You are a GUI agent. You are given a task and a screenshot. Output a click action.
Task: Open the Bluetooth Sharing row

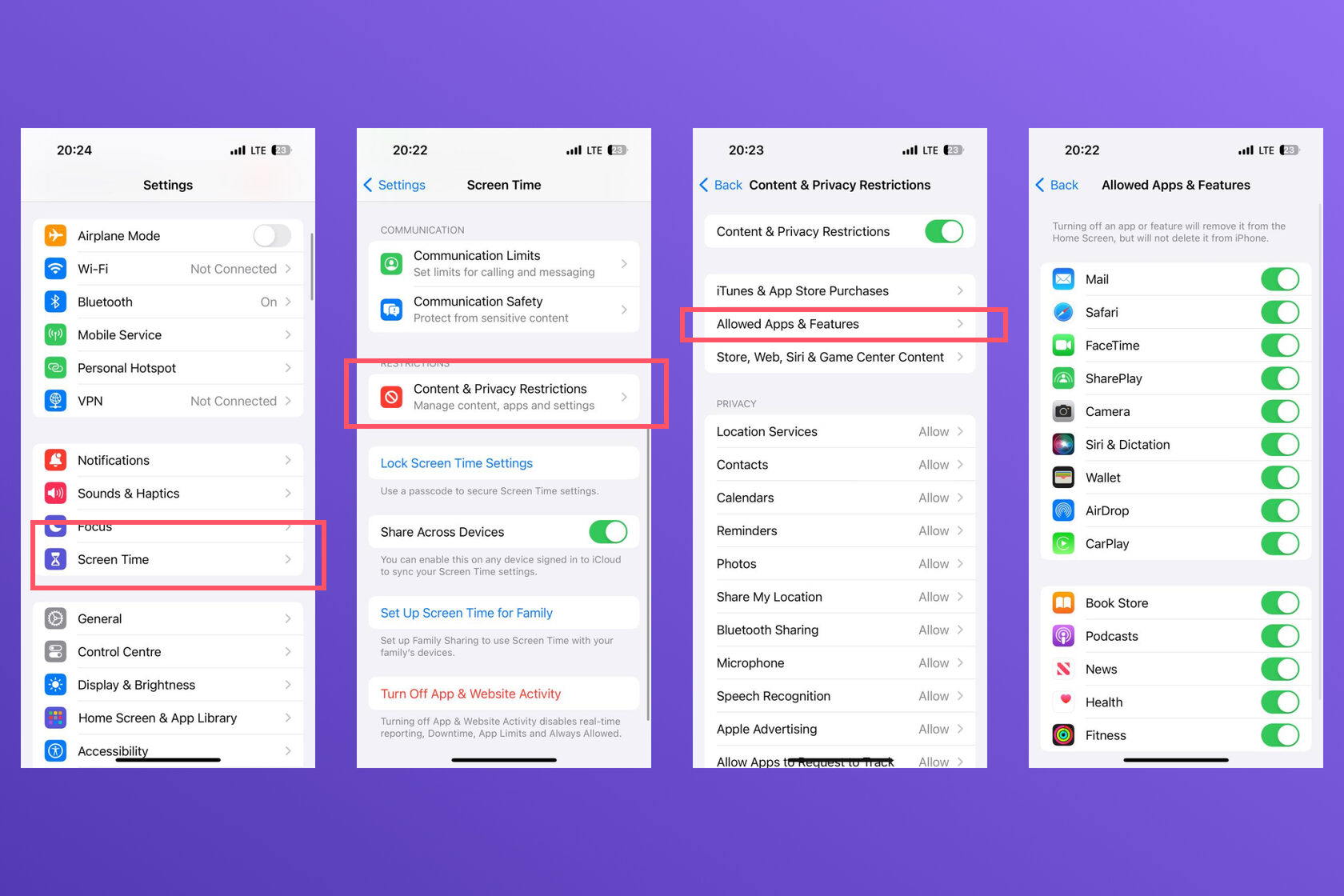point(840,630)
